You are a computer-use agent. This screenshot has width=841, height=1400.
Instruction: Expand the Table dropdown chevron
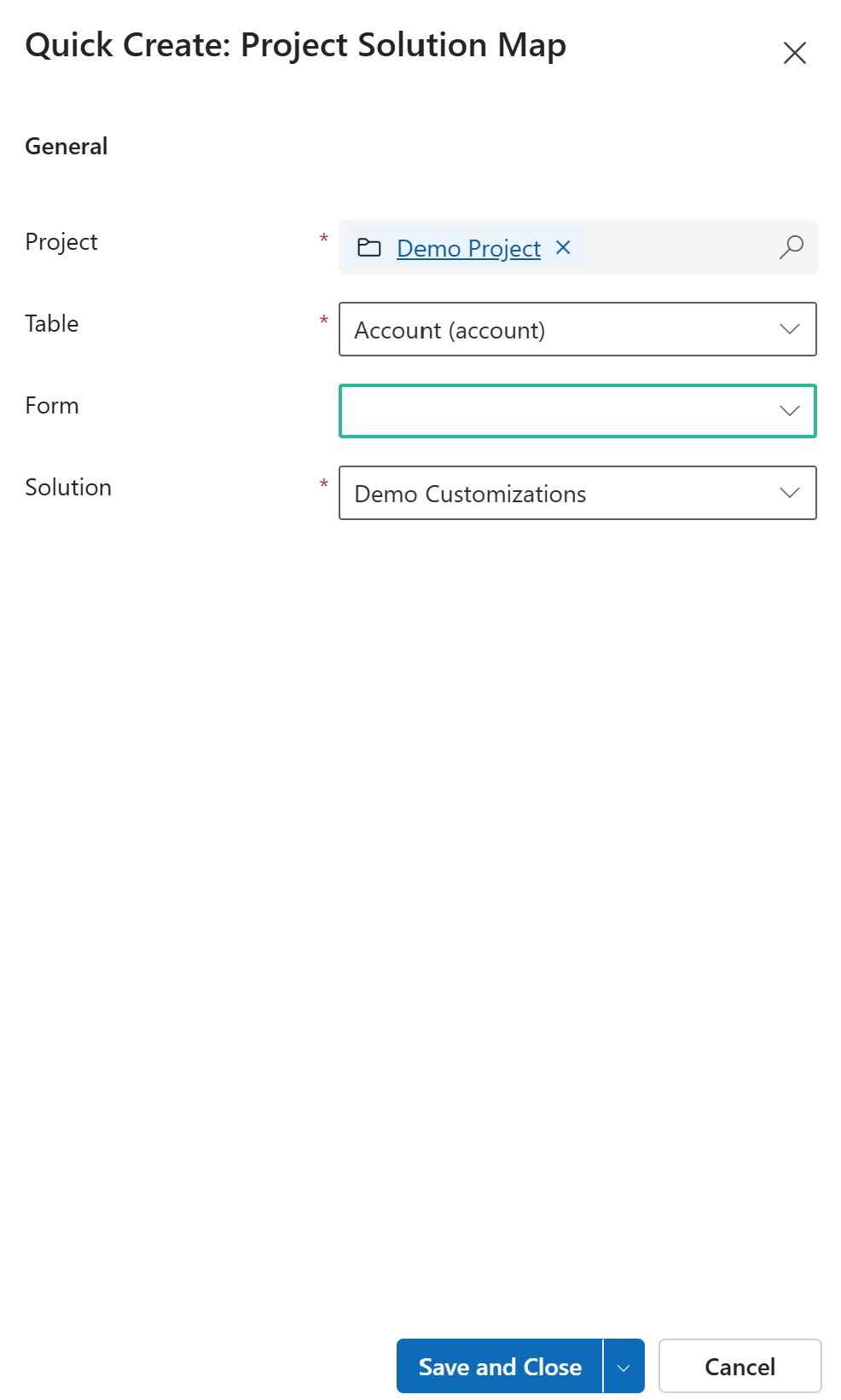pyautogui.click(x=789, y=329)
